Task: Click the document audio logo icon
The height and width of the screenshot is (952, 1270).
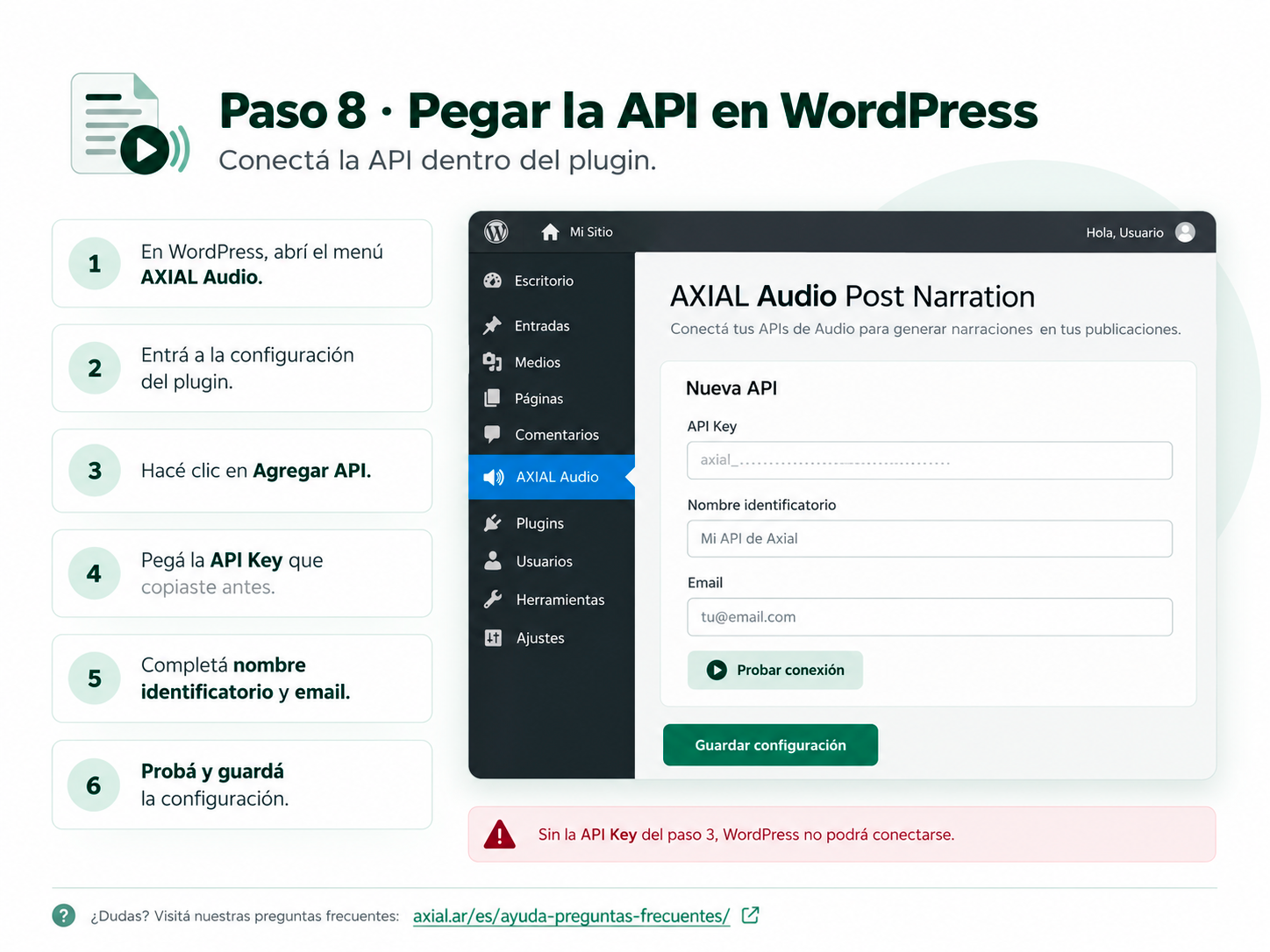Action: (x=131, y=124)
